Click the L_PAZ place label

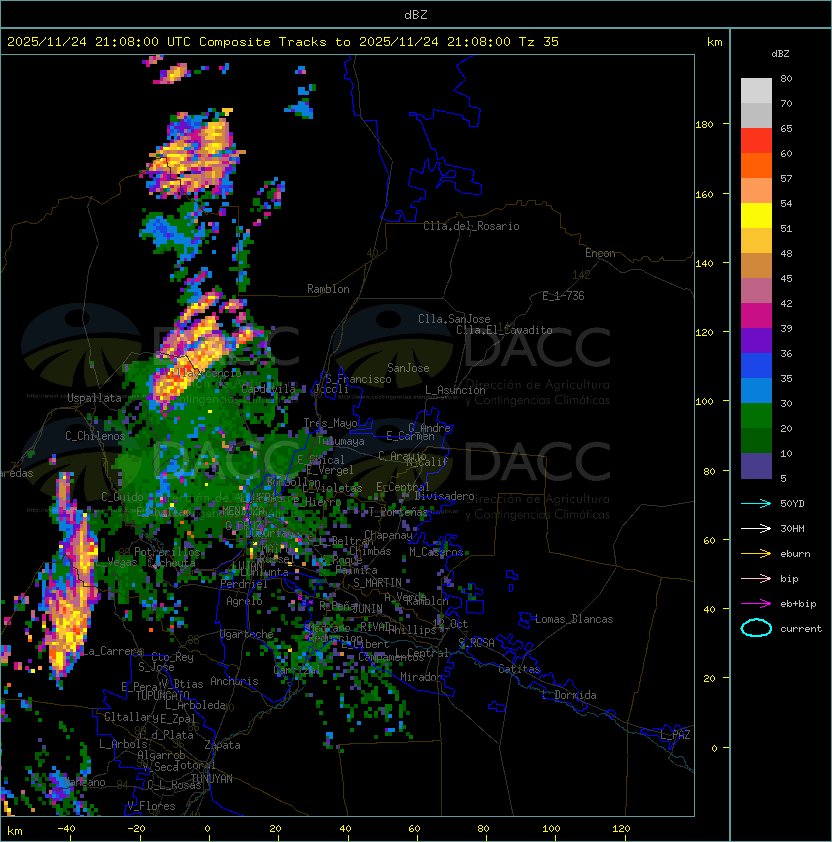coord(675,735)
